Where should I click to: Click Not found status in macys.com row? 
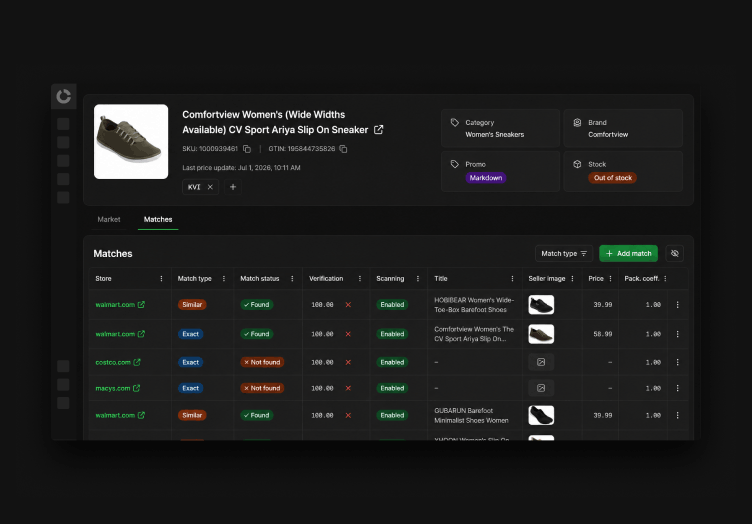[262, 388]
